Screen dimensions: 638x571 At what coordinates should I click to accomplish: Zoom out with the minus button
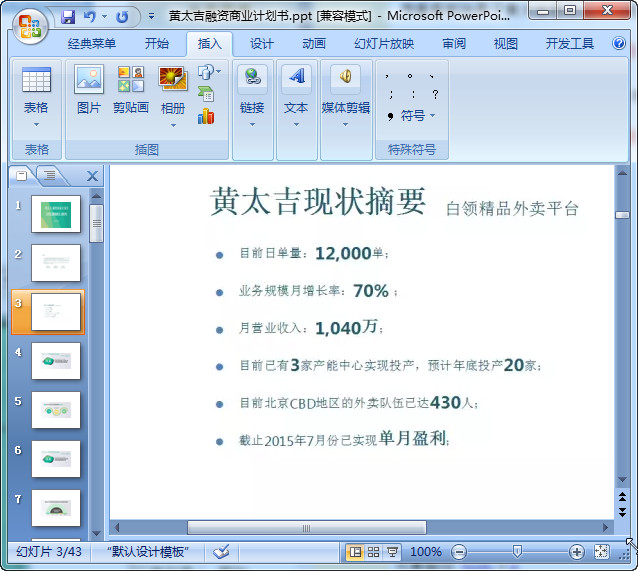point(459,552)
